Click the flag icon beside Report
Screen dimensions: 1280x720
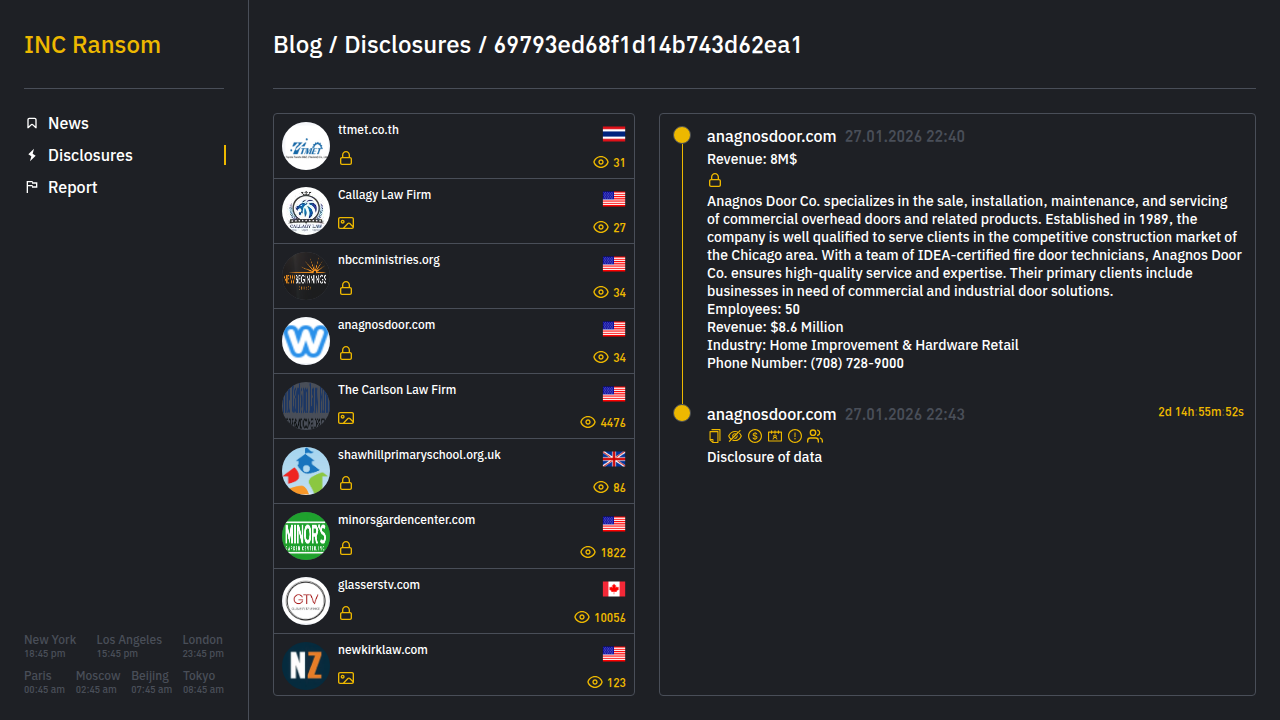point(32,187)
